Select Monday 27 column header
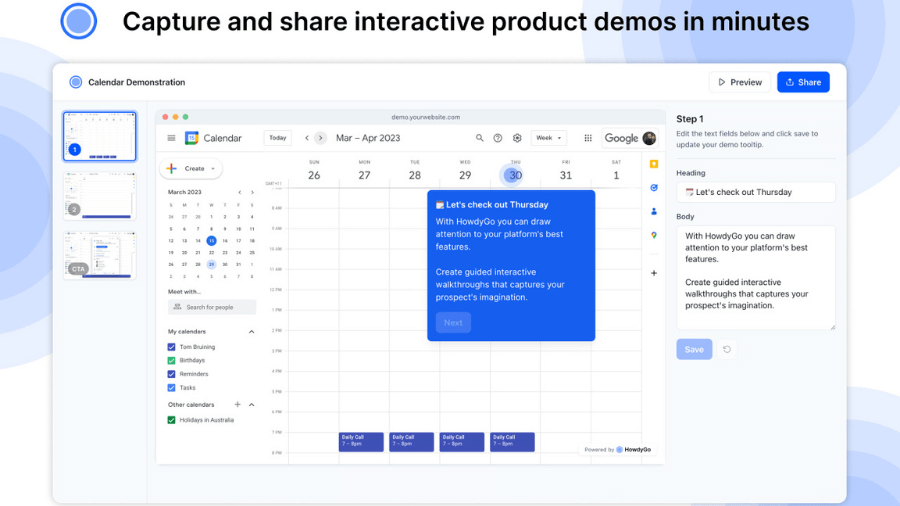Image resolution: width=900 pixels, height=506 pixels. pyautogui.click(x=364, y=172)
